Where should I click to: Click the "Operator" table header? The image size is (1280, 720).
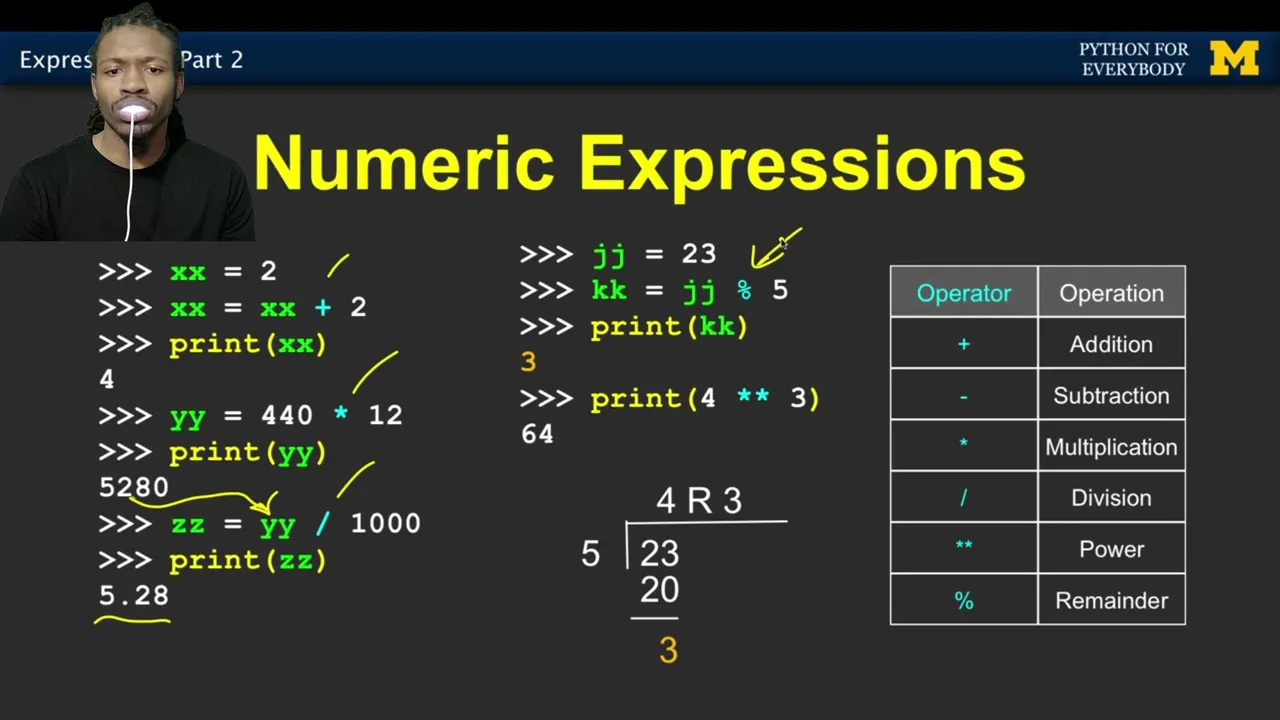tap(964, 293)
